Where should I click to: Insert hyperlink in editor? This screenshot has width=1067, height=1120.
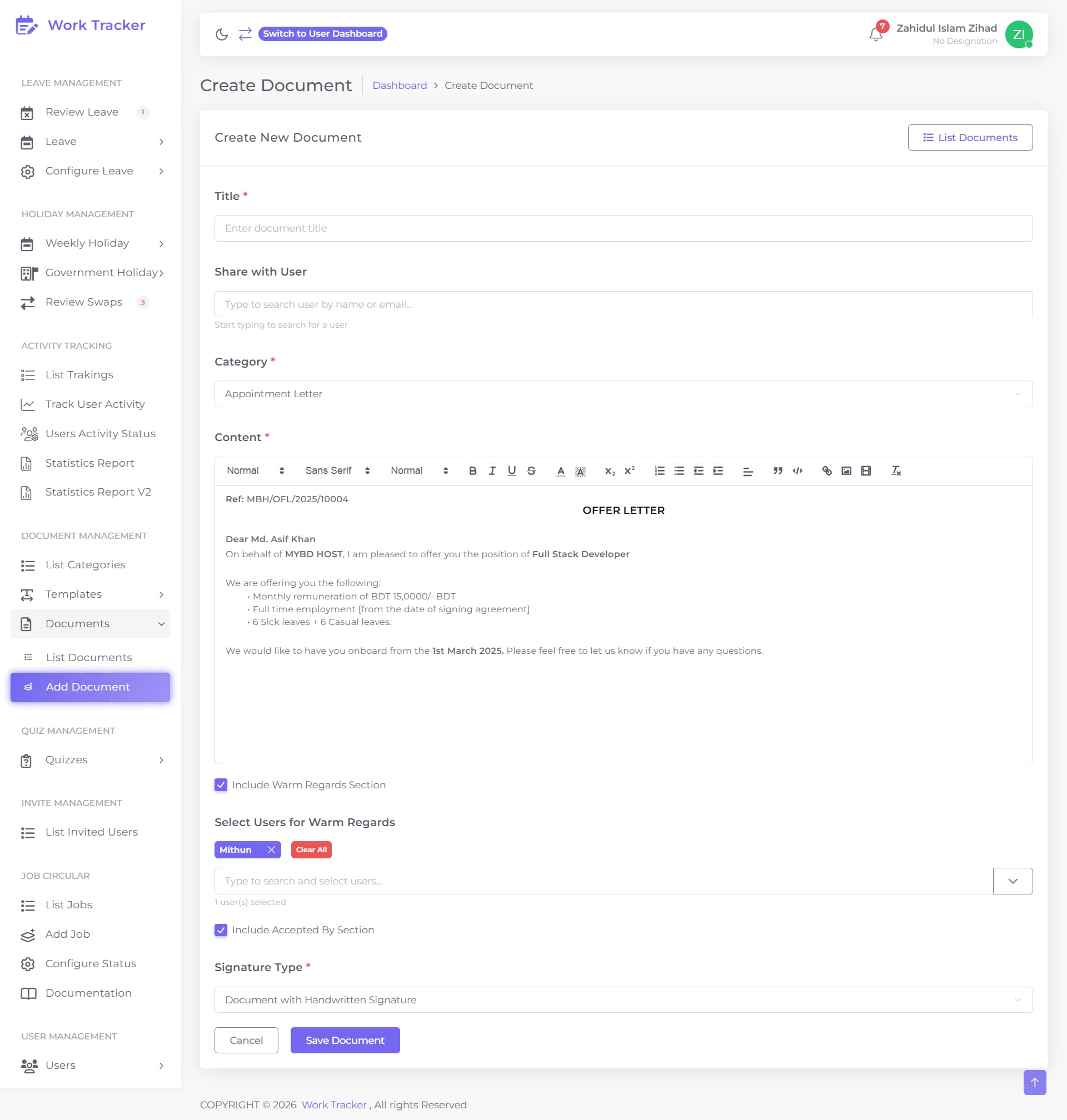(827, 471)
